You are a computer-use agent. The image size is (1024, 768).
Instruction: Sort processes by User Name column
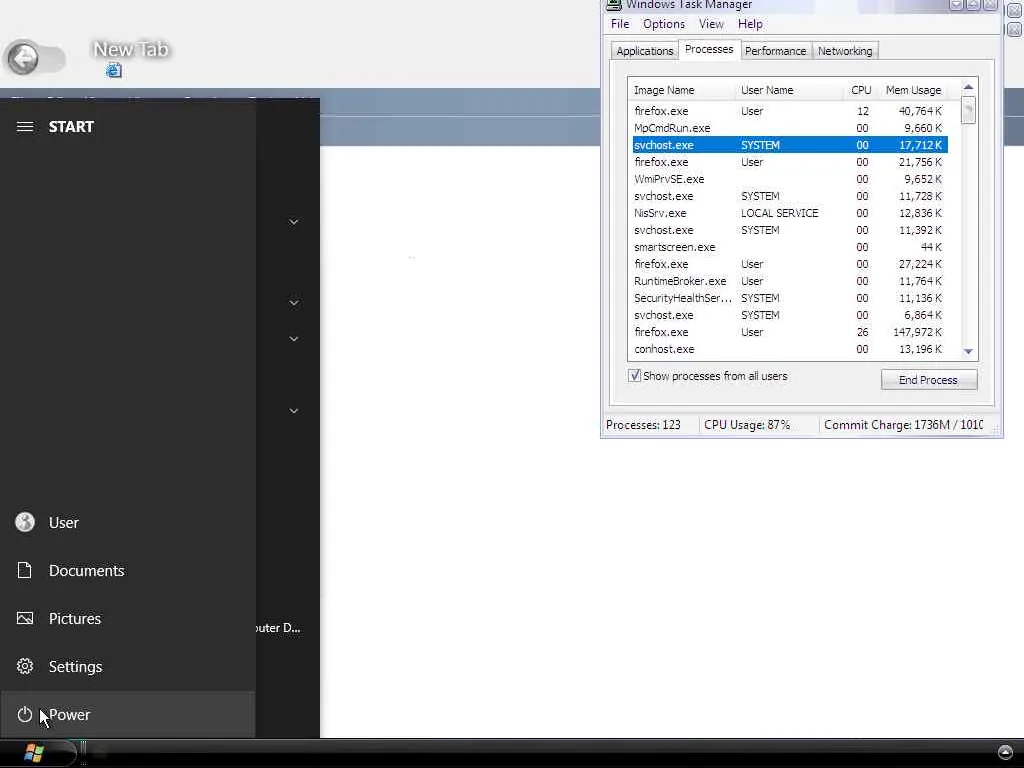[789, 90]
